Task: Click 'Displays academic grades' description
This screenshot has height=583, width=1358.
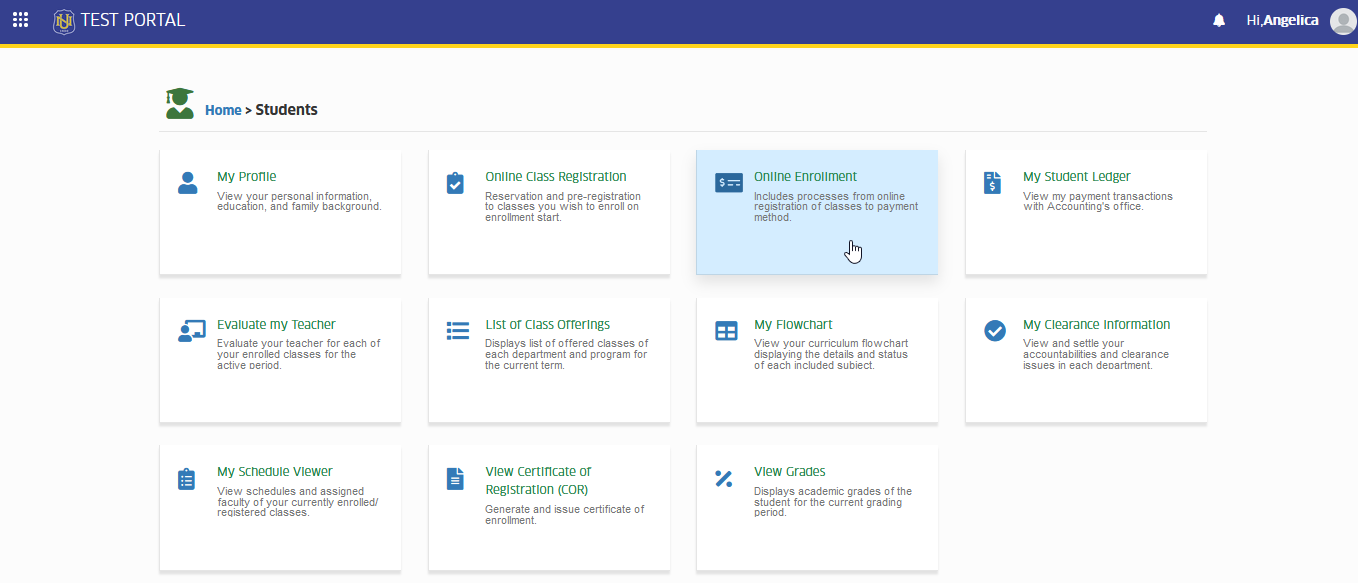Action: click(x=833, y=502)
